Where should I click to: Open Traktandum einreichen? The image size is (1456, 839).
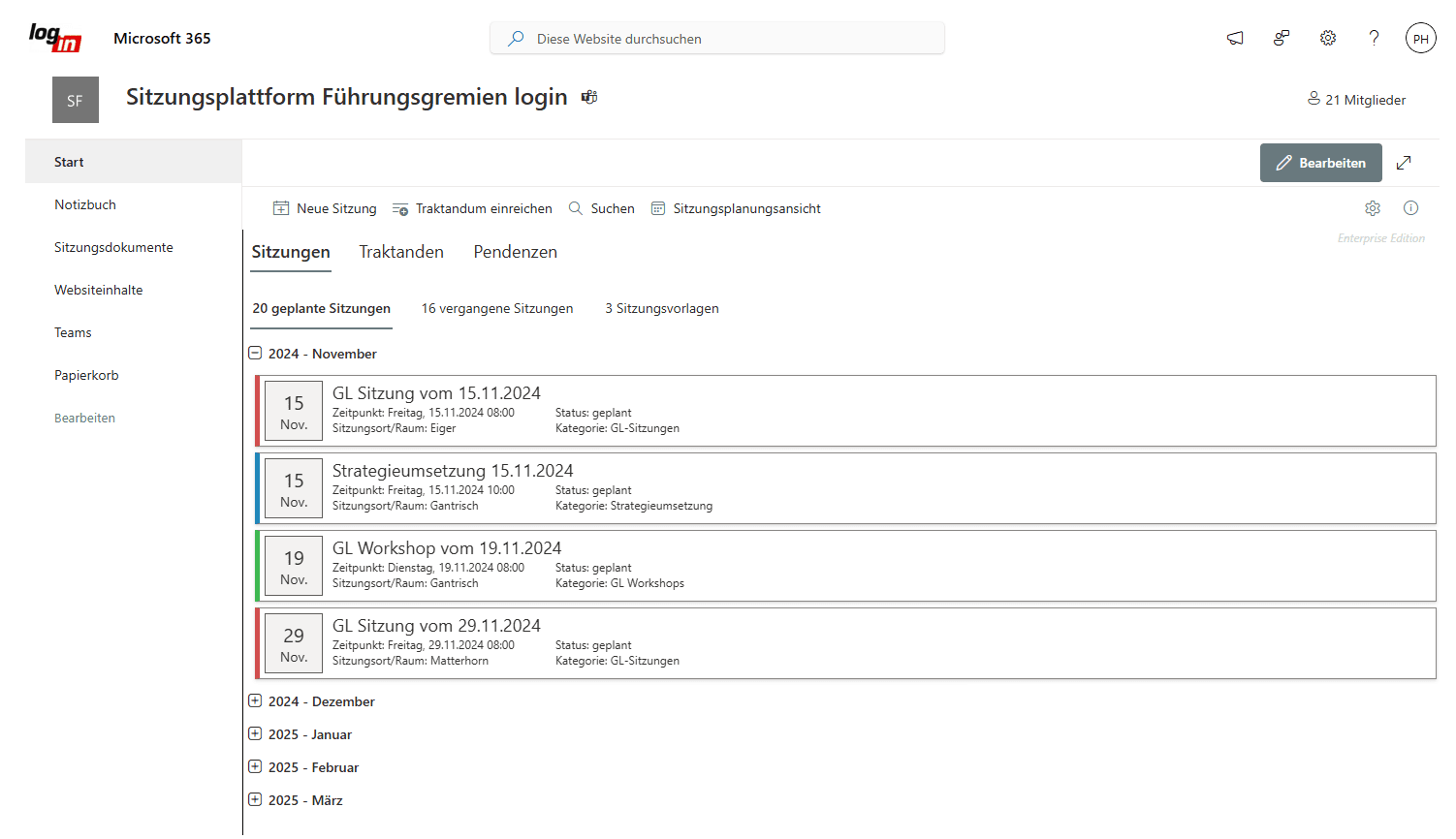472,207
